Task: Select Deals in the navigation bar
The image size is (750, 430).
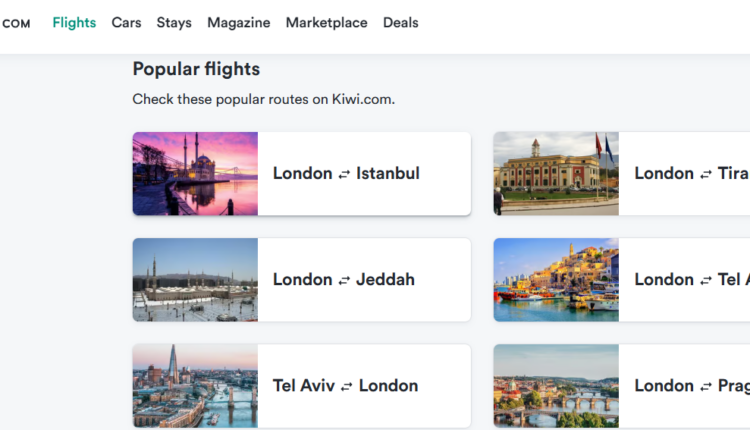Action: click(400, 22)
